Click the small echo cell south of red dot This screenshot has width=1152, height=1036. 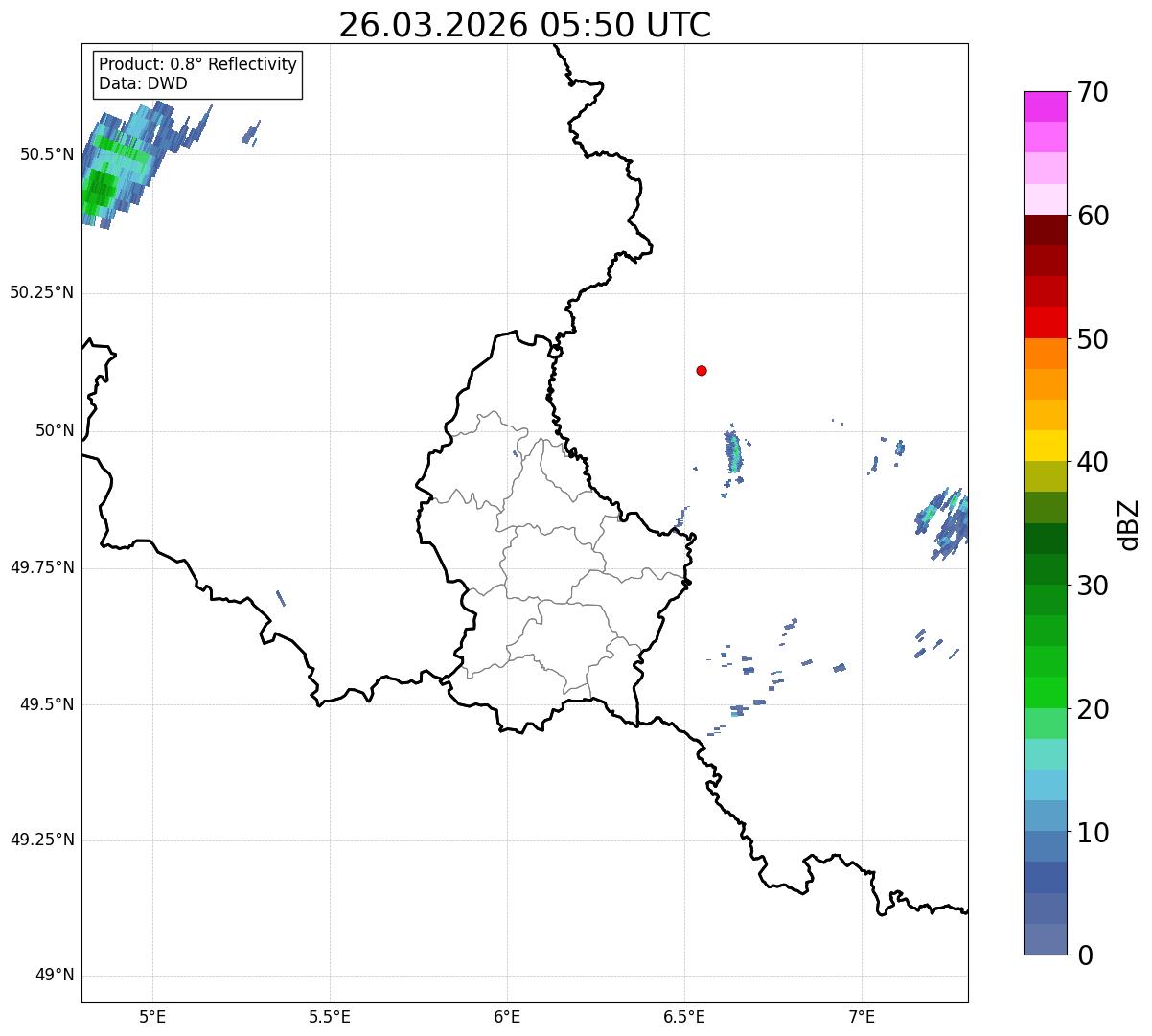pyautogui.click(x=733, y=452)
